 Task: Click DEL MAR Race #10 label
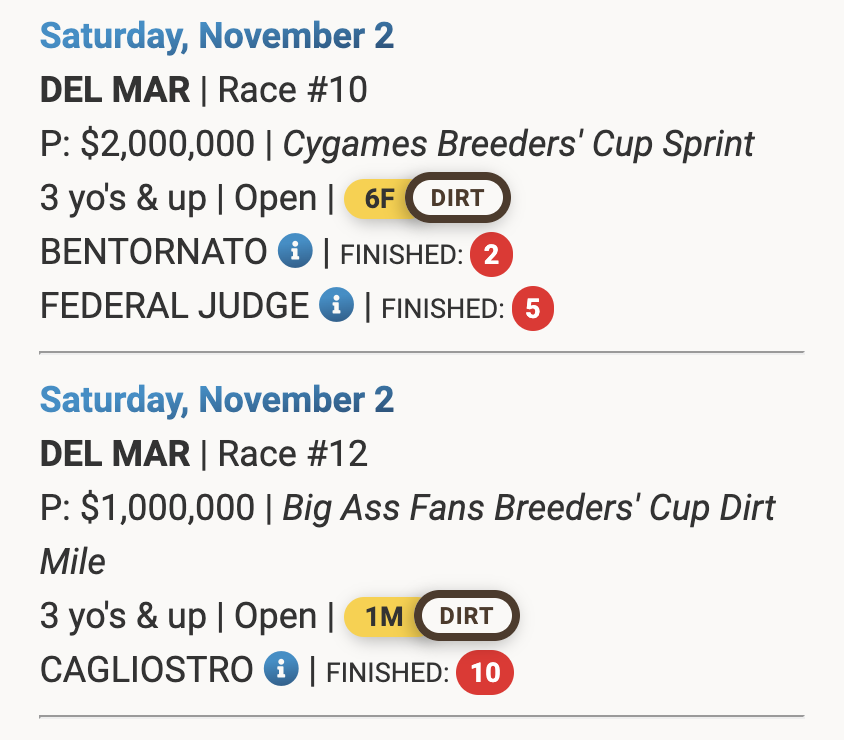click(203, 89)
